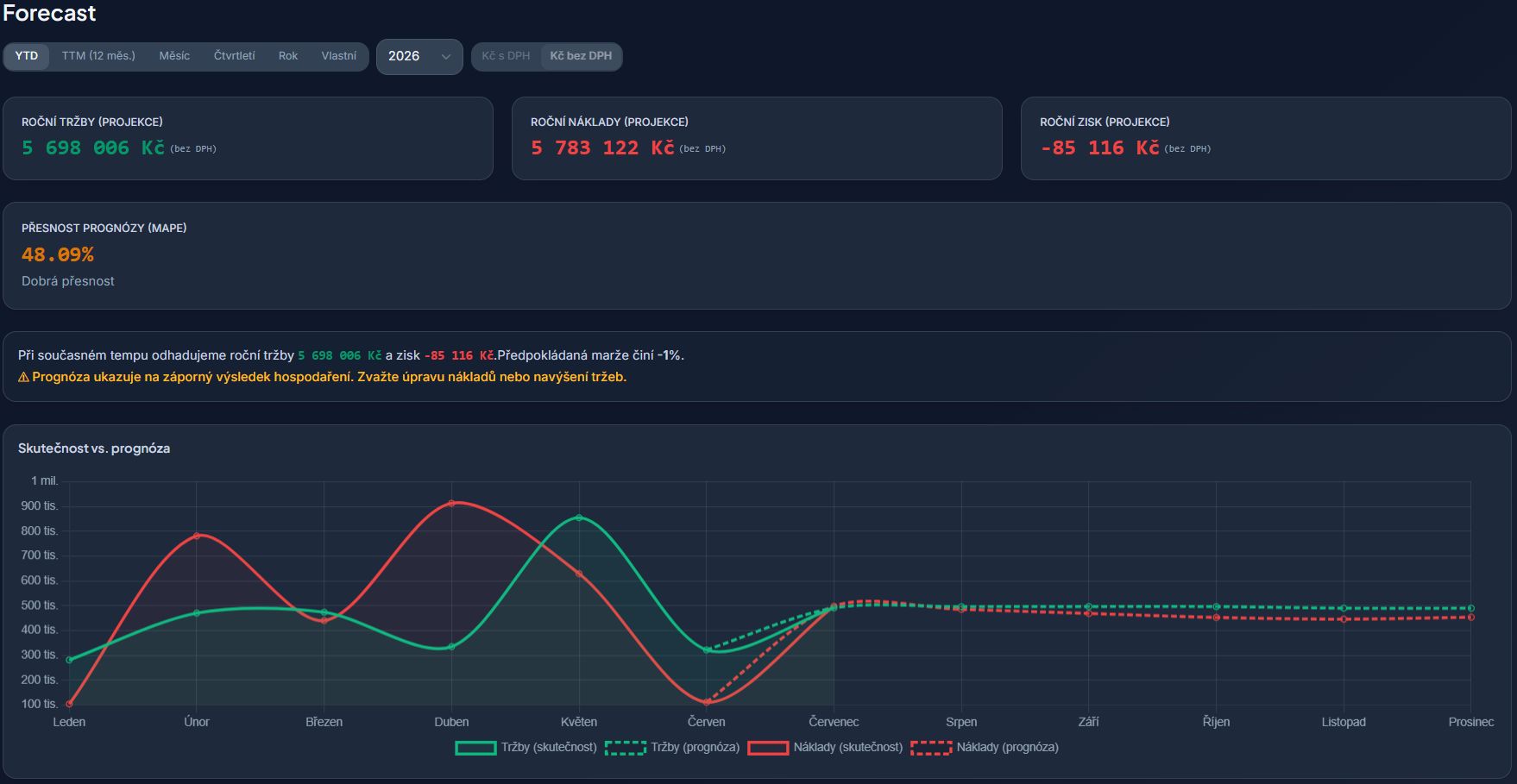The image size is (1517, 784).
Task: Select the YTD period tab
Action: [27, 56]
